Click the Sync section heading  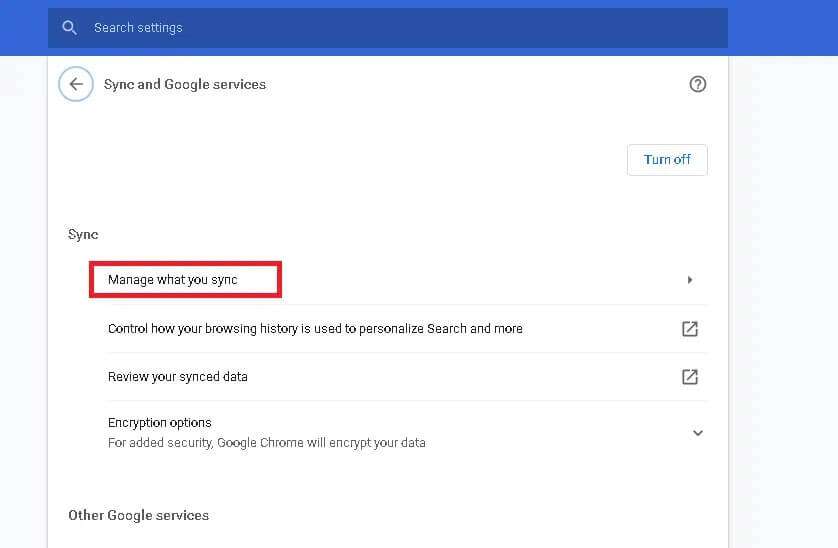(83, 235)
